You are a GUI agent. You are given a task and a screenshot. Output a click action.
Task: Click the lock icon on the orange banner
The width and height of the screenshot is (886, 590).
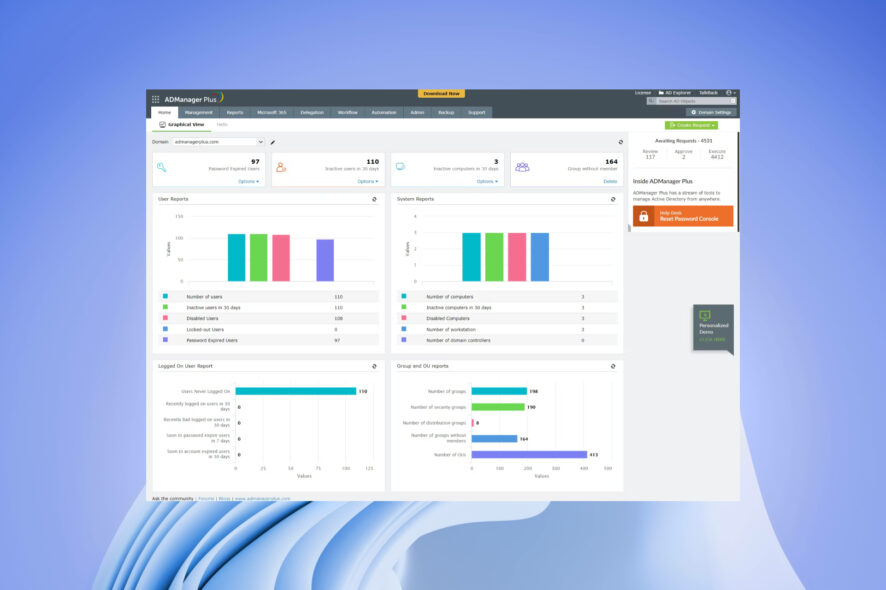[x=644, y=216]
